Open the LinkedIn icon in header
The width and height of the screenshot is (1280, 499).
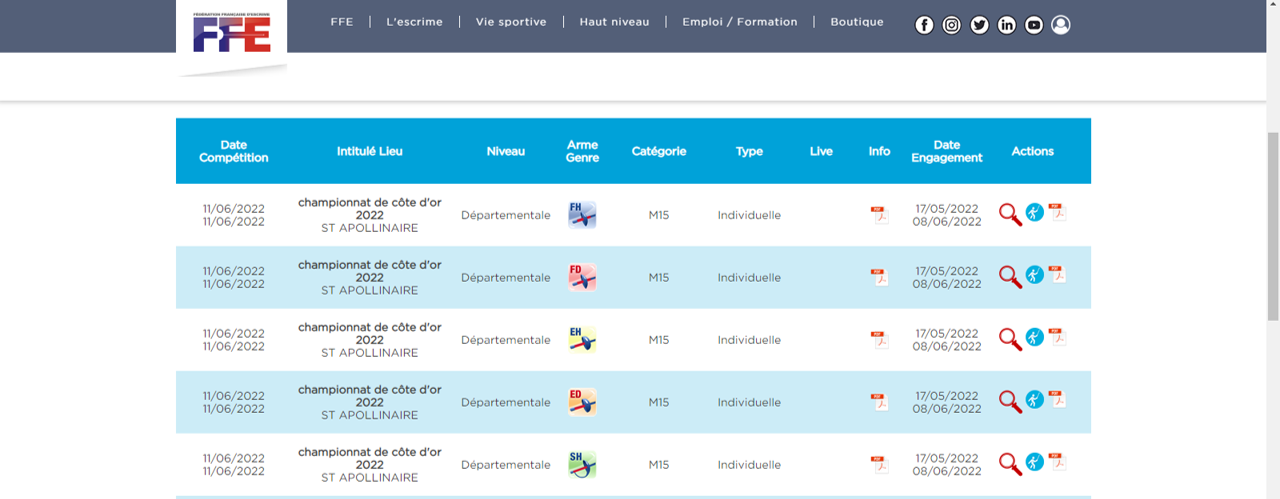pyautogui.click(x=1007, y=25)
